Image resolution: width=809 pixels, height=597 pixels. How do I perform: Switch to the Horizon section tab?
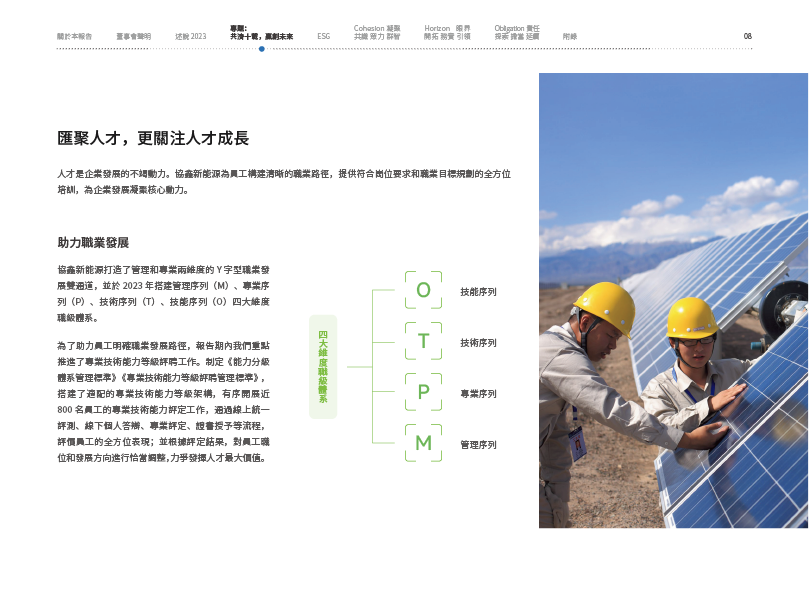point(447,32)
